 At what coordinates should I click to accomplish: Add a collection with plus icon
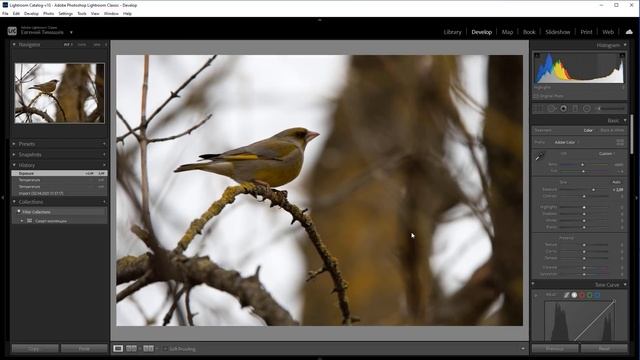tap(104, 202)
